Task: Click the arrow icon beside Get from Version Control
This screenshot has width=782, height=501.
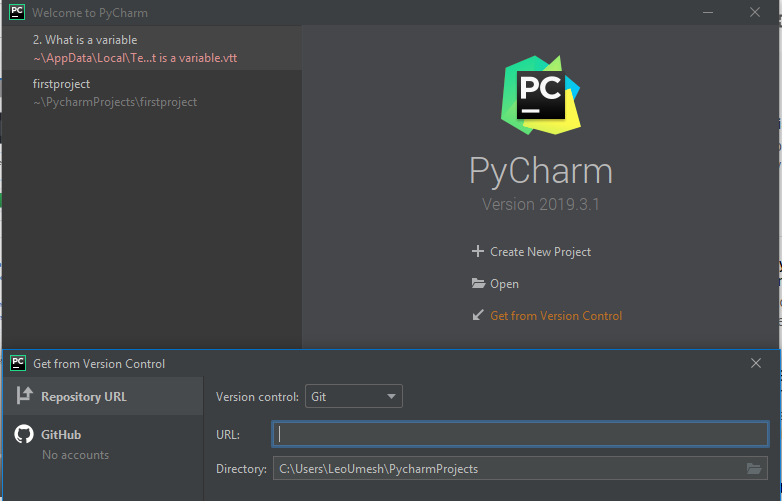Action: point(478,315)
